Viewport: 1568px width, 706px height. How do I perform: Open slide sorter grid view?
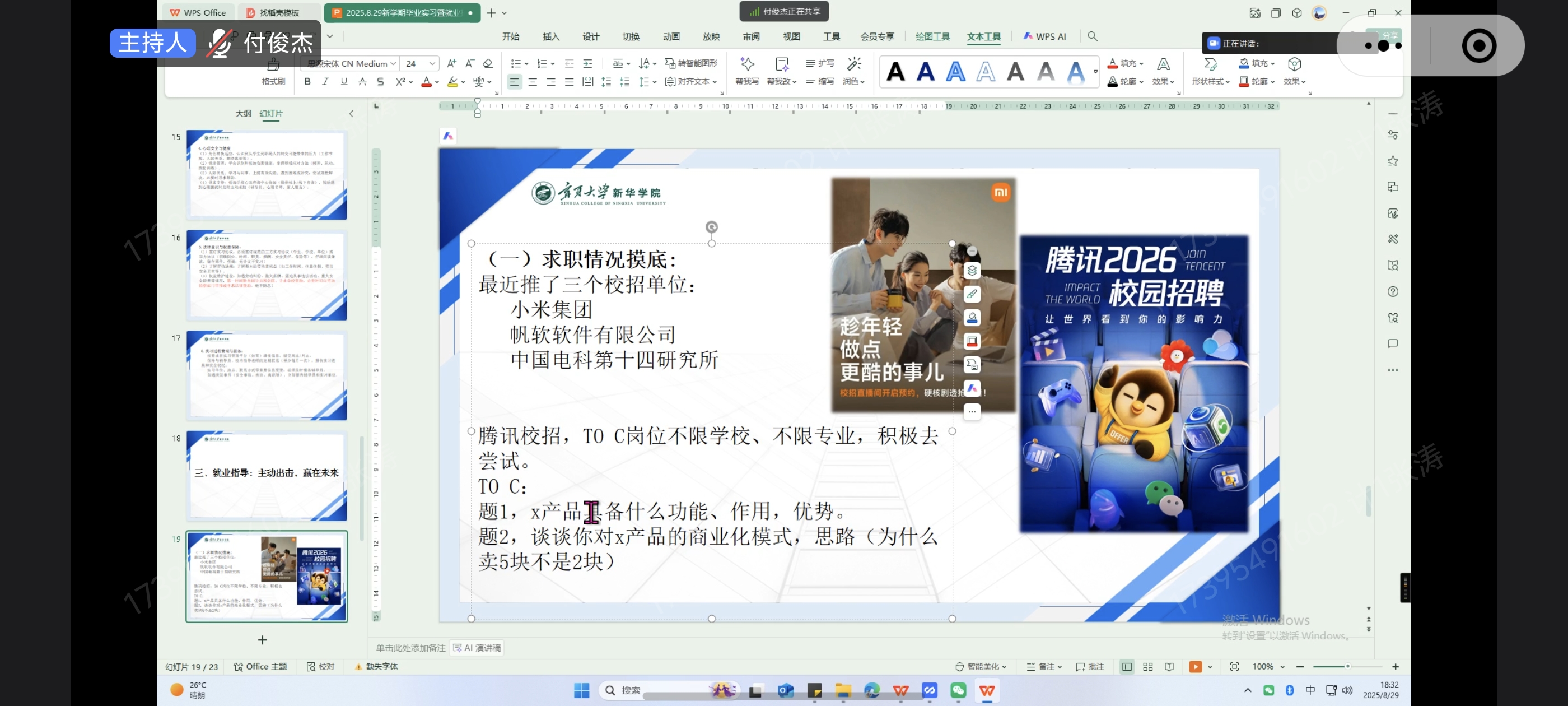click(1147, 666)
